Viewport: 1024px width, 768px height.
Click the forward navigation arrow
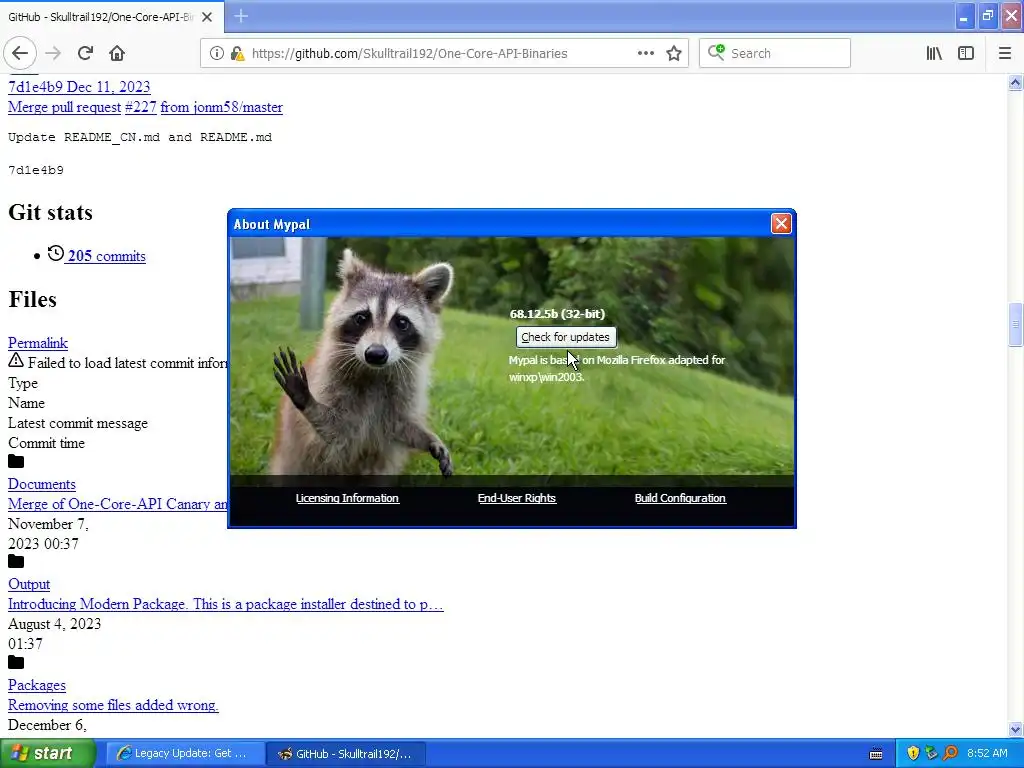coord(53,53)
